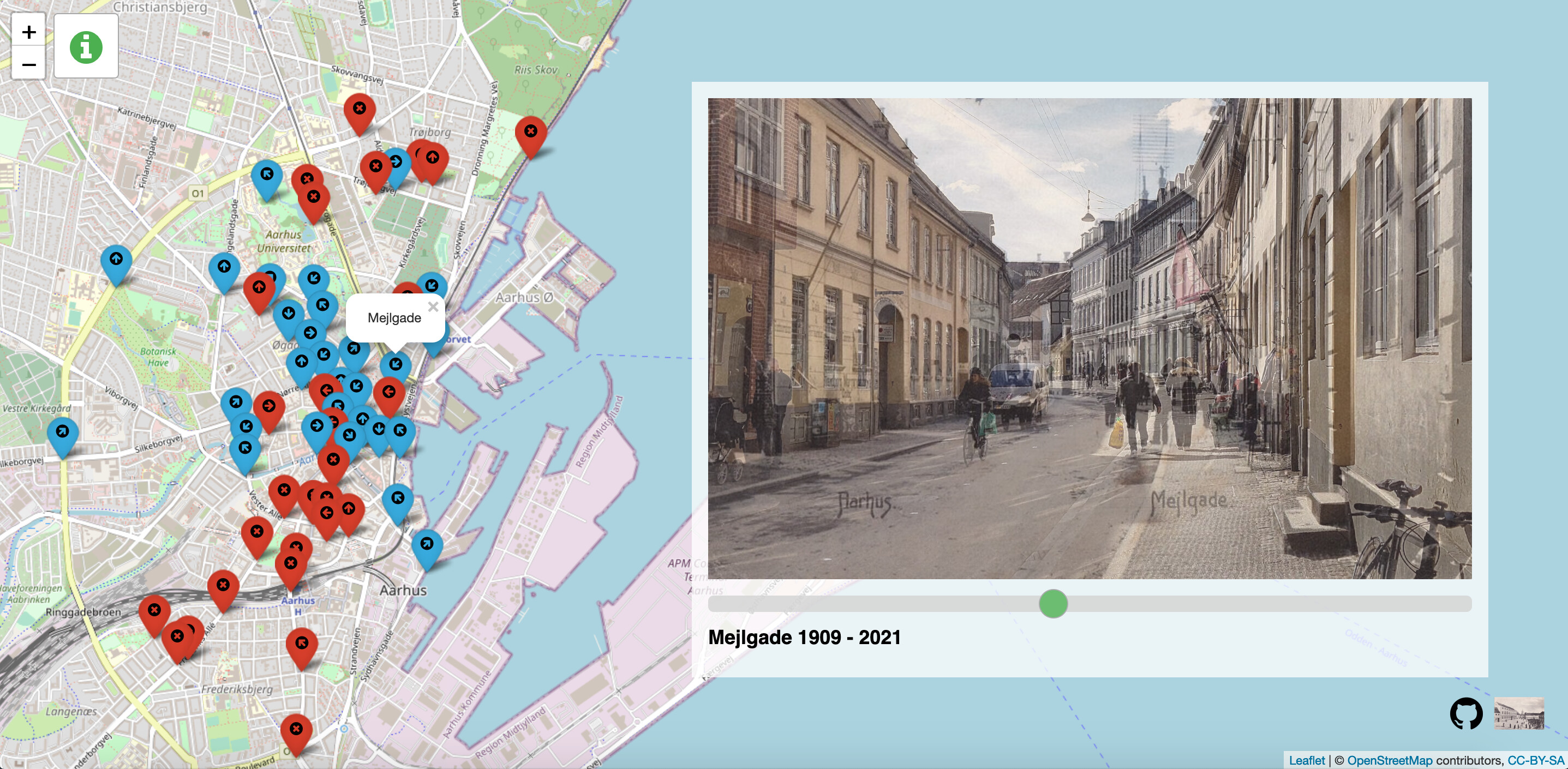Select the red marker left of Aarhus H station

click(x=223, y=591)
